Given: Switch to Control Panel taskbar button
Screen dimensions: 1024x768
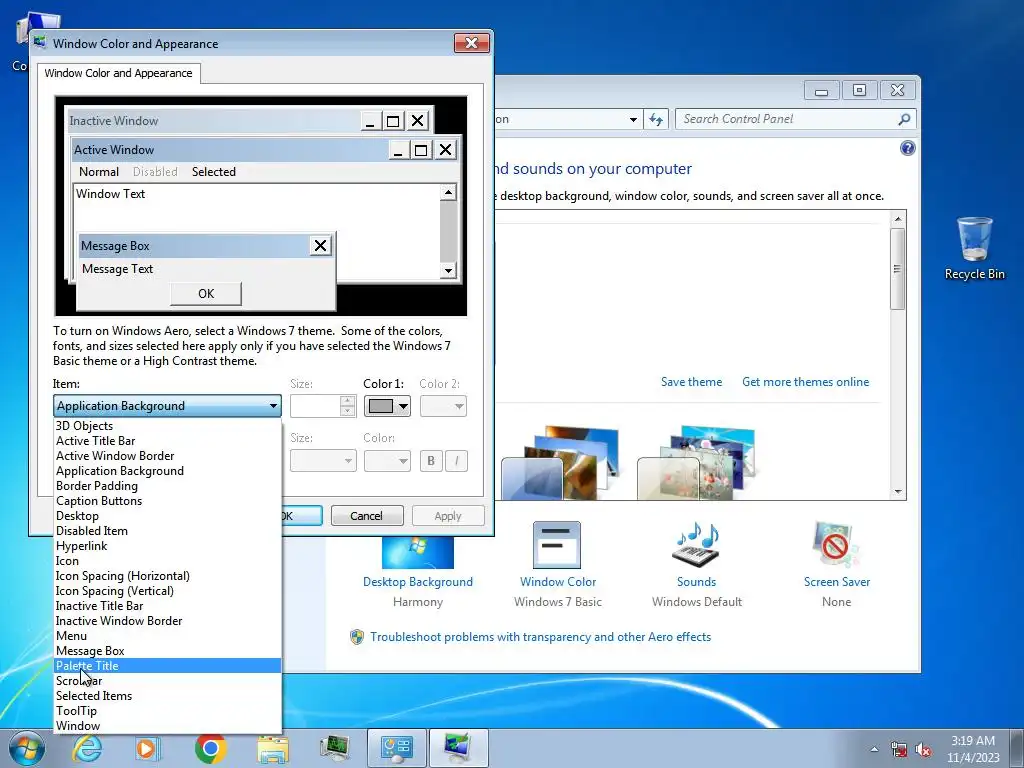Looking at the screenshot, I should [x=397, y=748].
